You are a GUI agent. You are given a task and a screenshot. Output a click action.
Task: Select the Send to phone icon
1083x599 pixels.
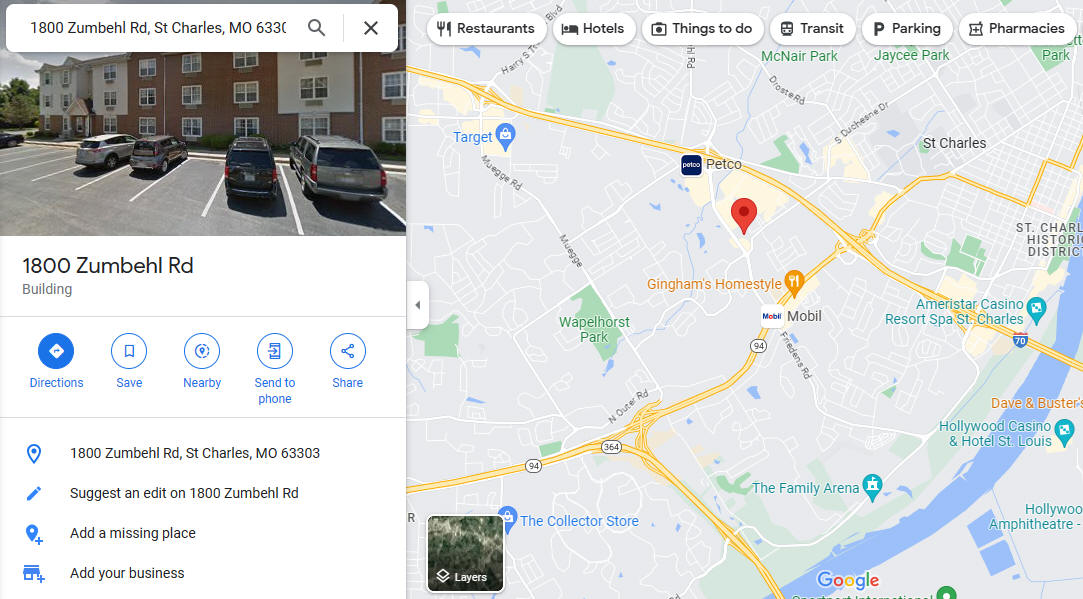coord(275,351)
